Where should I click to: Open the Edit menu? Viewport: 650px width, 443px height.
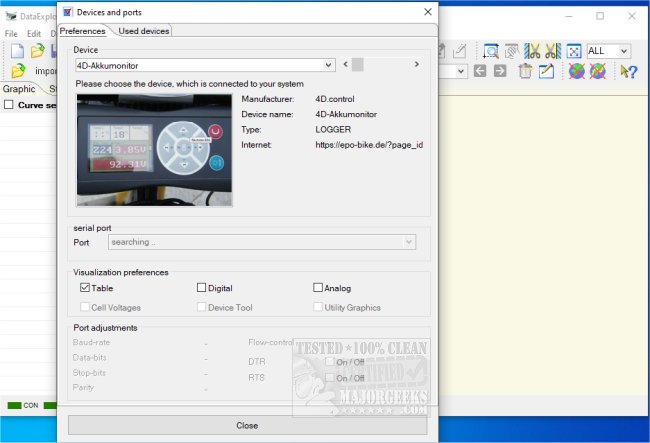34,34
